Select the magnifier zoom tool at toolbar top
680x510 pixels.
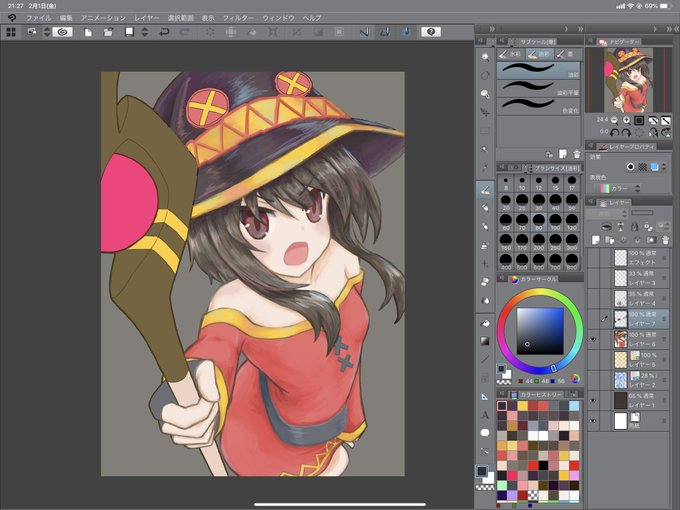coord(485,57)
